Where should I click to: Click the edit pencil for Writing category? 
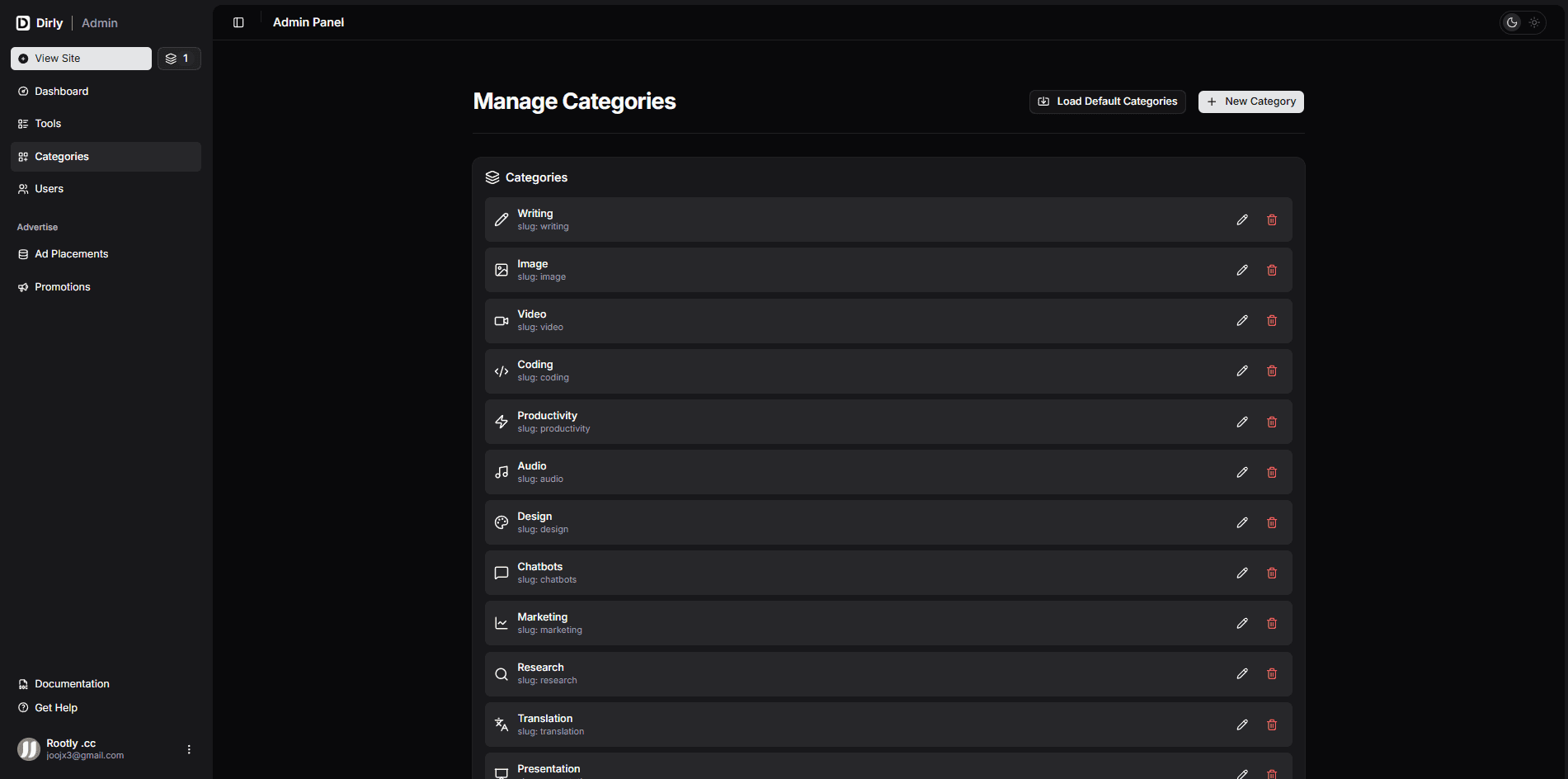pyautogui.click(x=1241, y=220)
